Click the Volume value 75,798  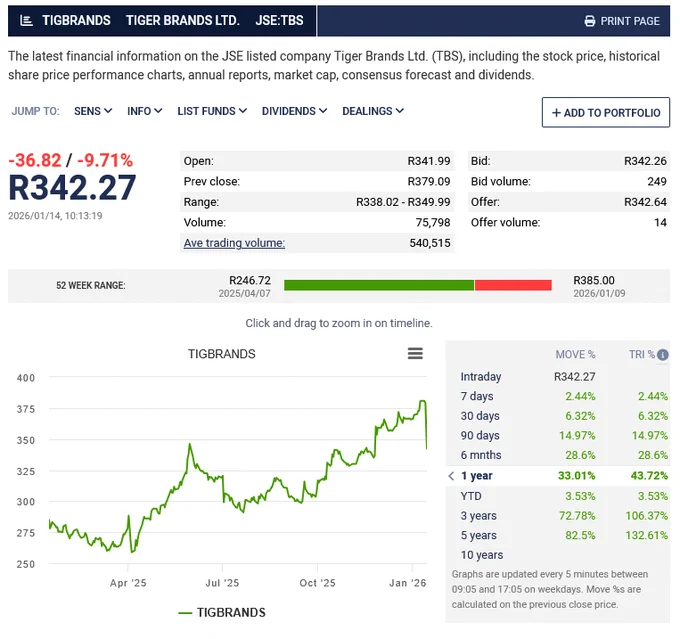click(x=433, y=222)
